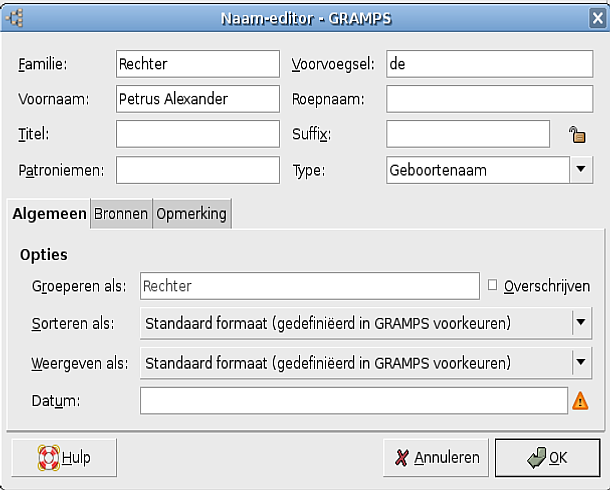Switch to the Bronnen tab
The width and height of the screenshot is (610, 490).
tap(121, 213)
